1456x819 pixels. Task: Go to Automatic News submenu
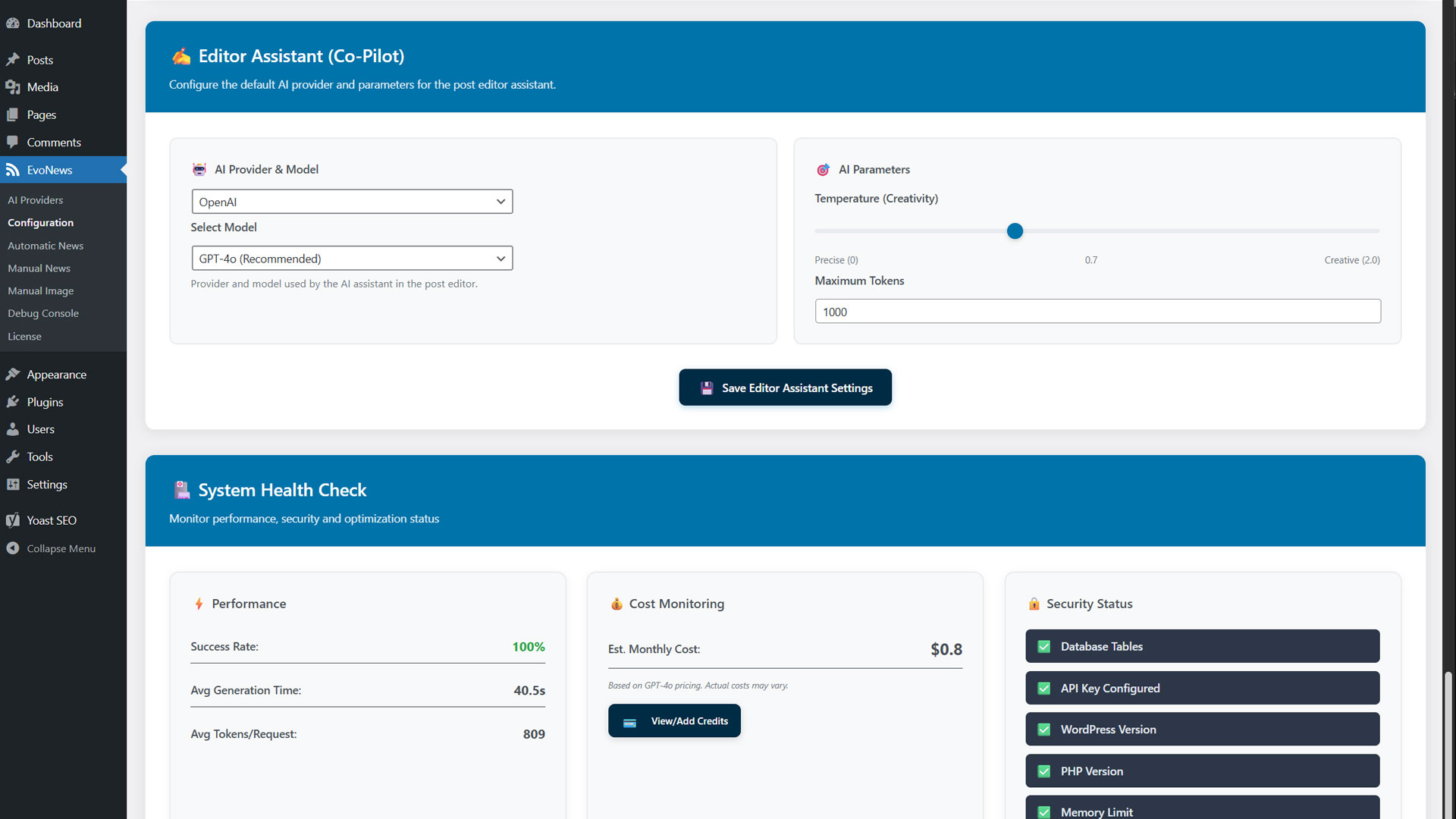(x=45, y=246)
